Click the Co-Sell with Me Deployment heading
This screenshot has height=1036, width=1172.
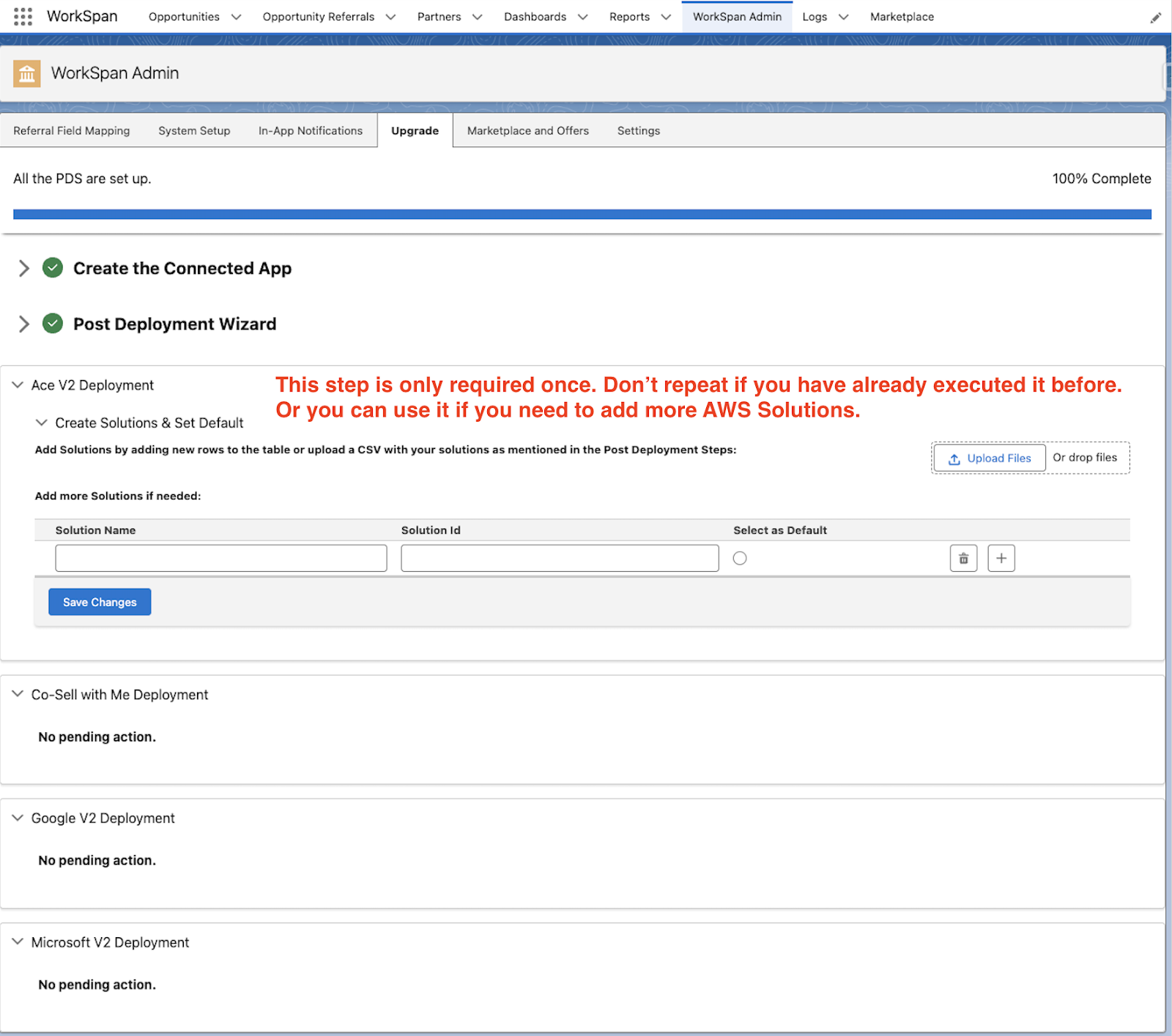(119, 694)
